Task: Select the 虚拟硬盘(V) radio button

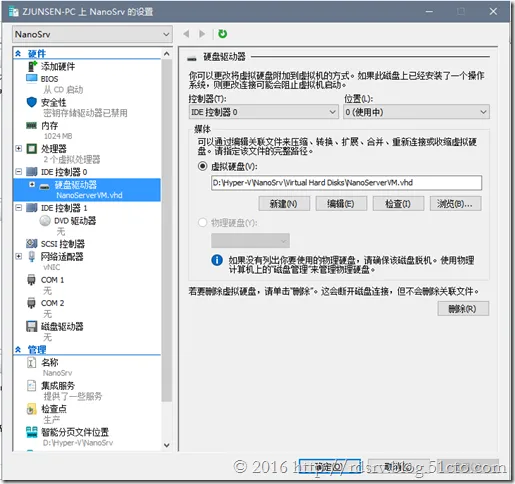Action: pyautogui.click(x=203, y=166)
